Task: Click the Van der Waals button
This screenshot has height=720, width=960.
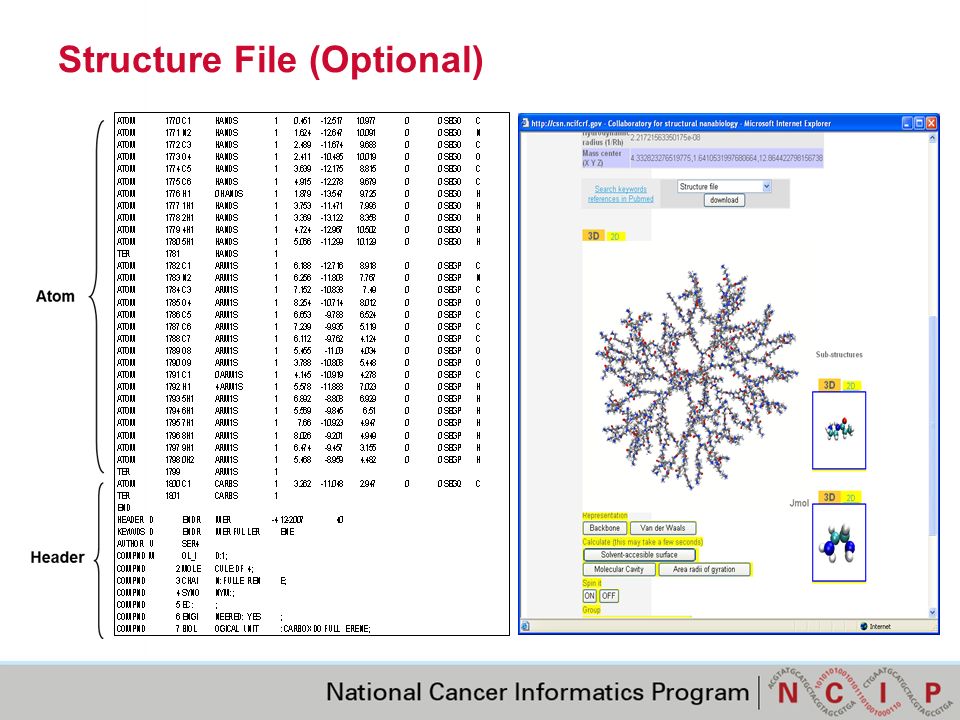Action: [x=662, y=528]
